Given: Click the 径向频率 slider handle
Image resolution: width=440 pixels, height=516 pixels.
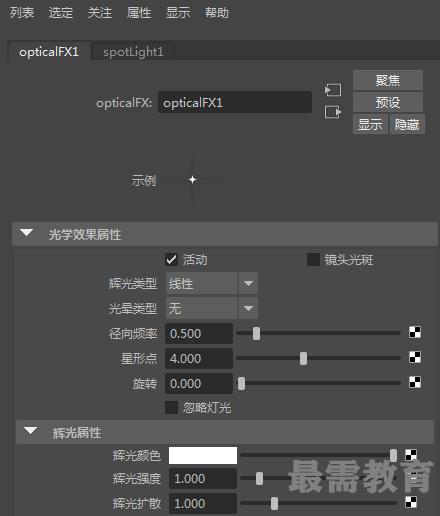Looking at the screenshot, I should coord(256,333).
